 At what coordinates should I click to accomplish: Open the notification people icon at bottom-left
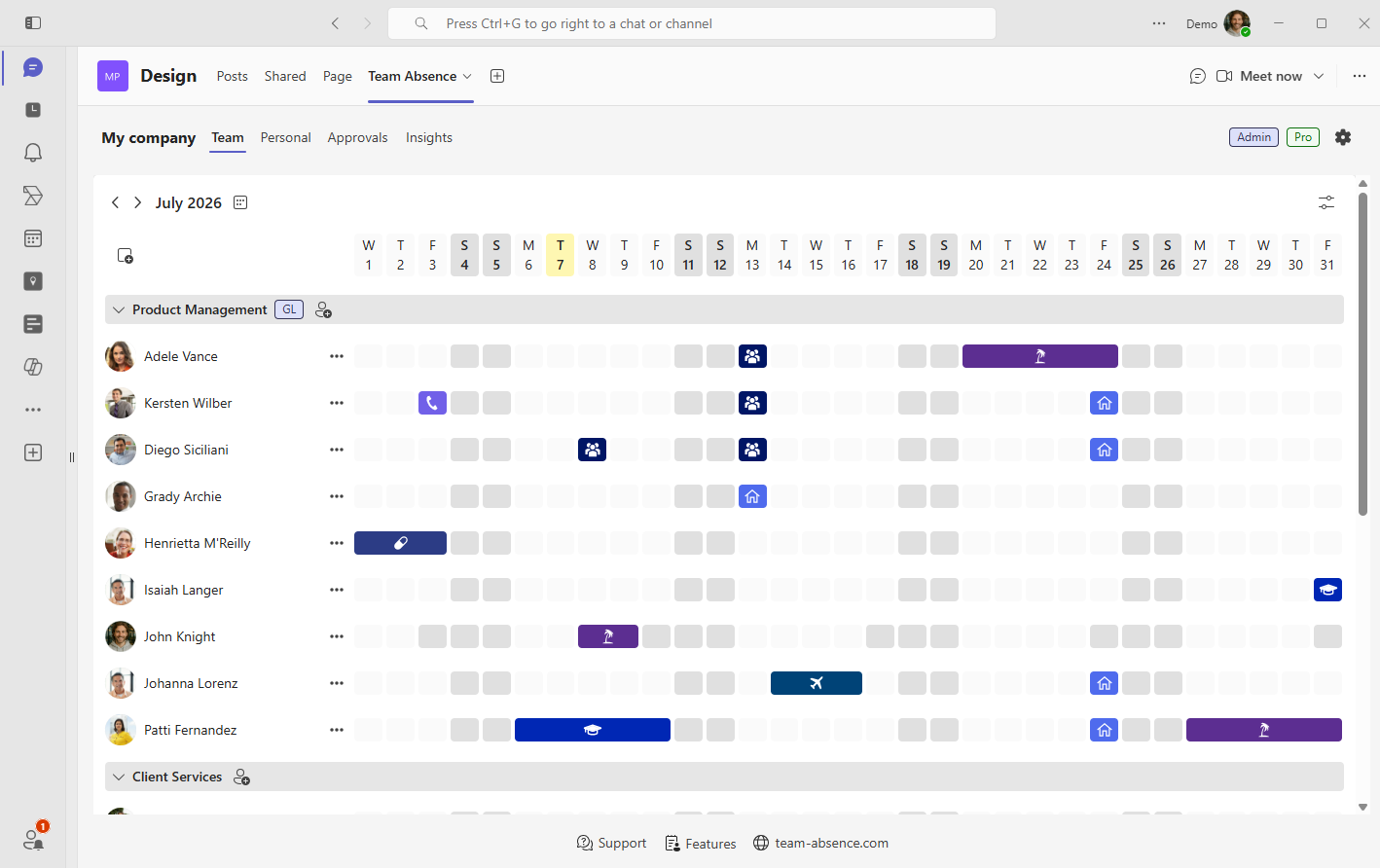coord(33,839)
